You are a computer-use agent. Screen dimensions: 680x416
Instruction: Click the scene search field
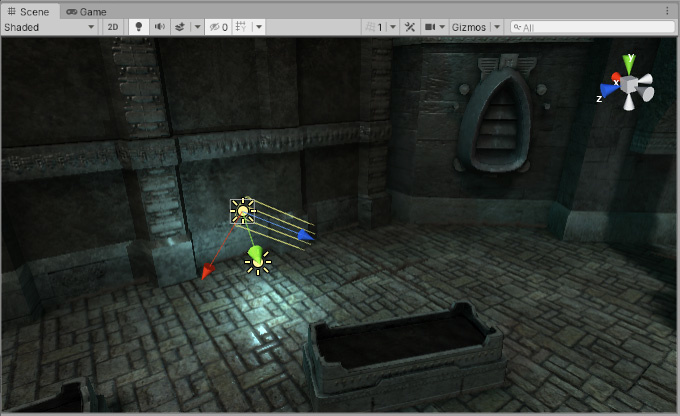[590, 27]
